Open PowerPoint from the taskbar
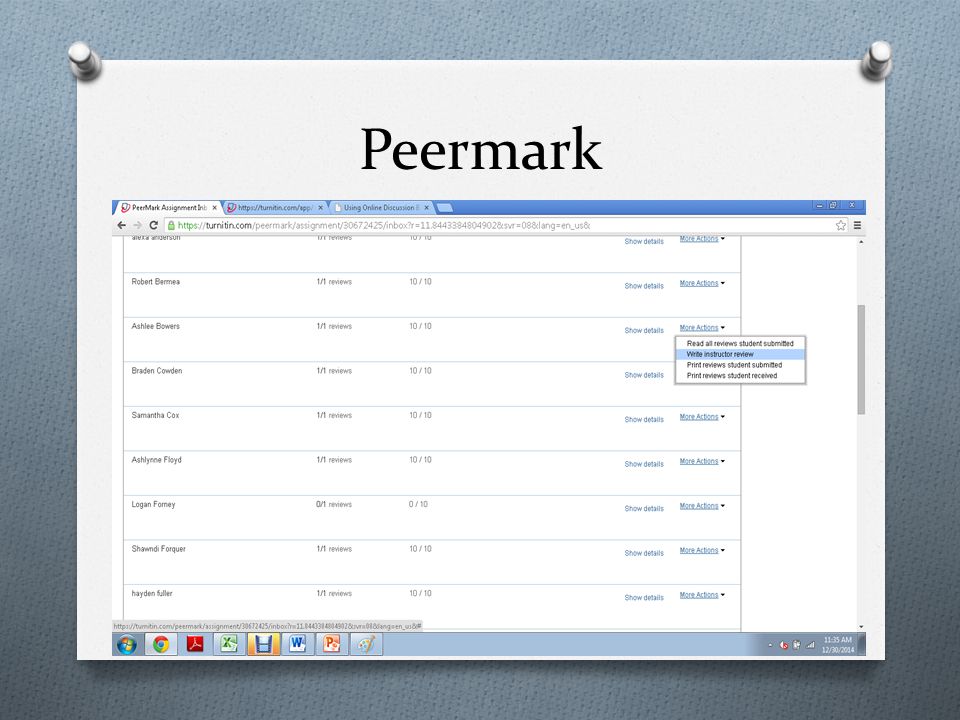The width and height of the screenshot is (960, 720). click(x=332, y=645)
